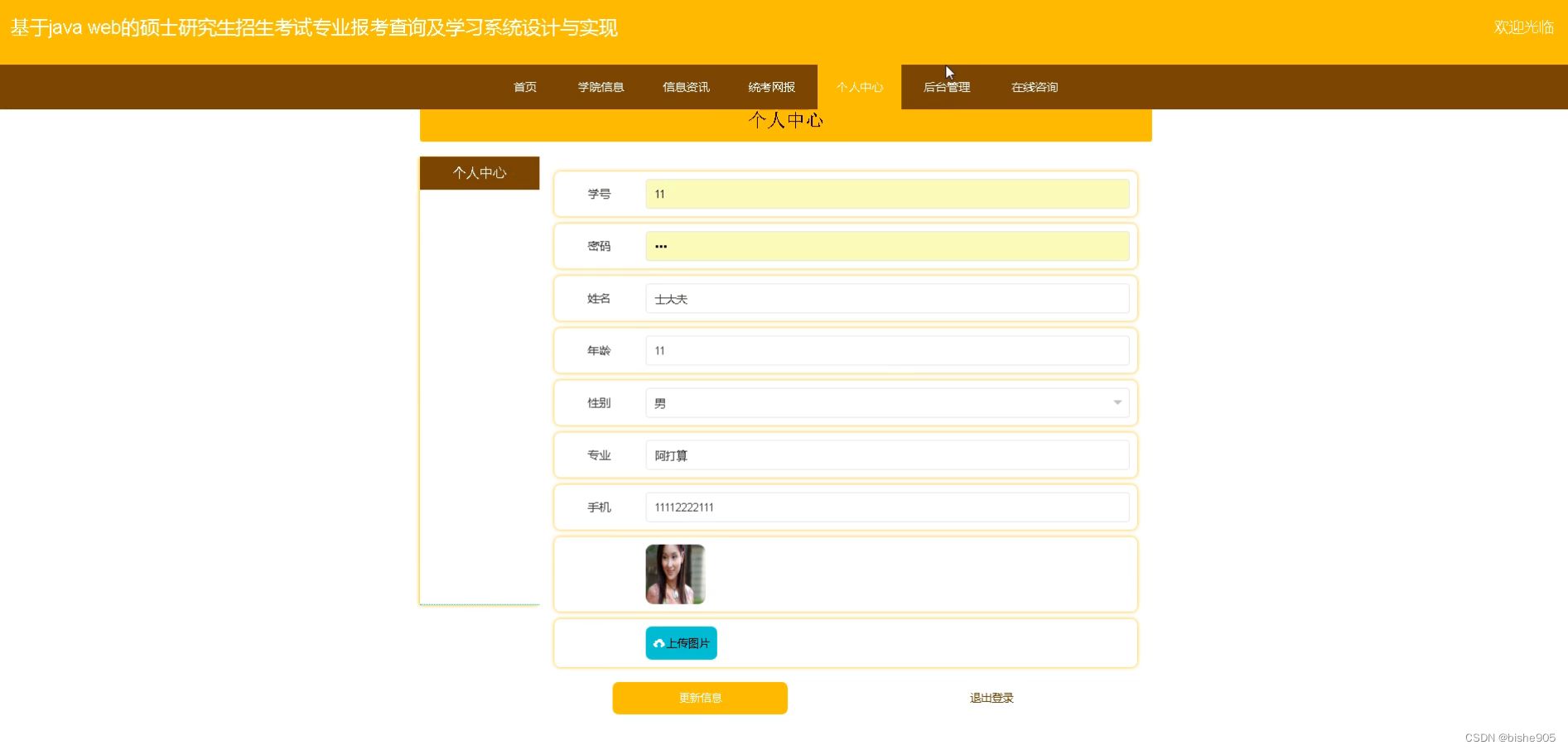Image resolution: width=1568 pixels, height=750 pixels.
Task: Click inside the 学号 input field
Action: tap(887, 194)
